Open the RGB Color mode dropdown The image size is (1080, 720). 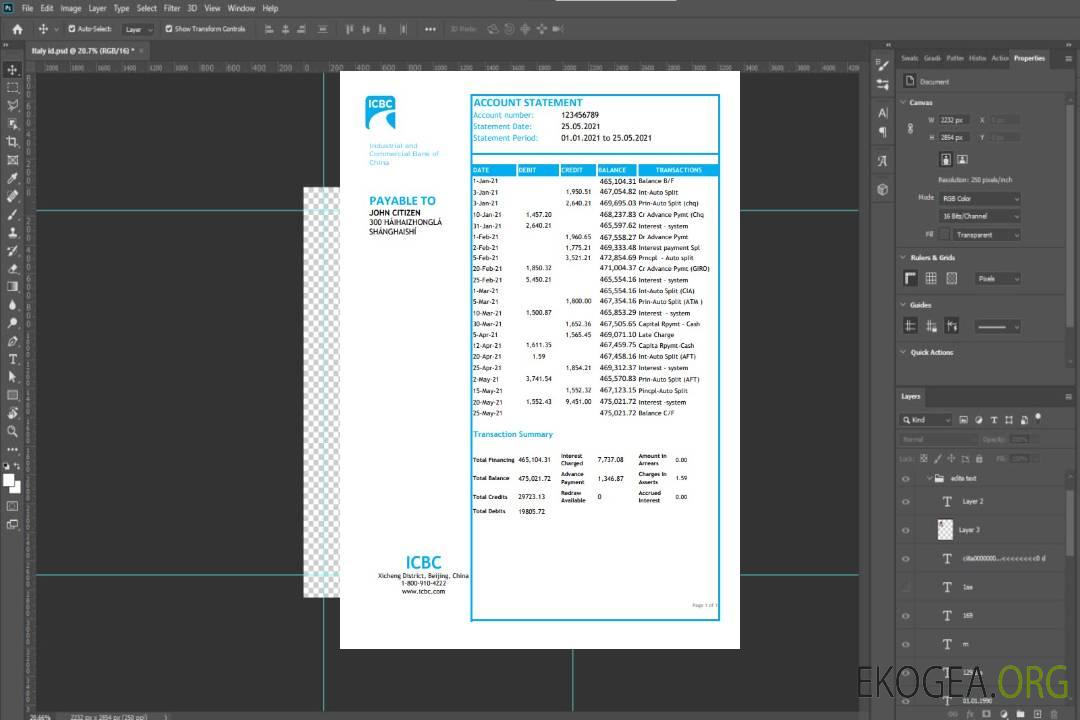[979, 198]
